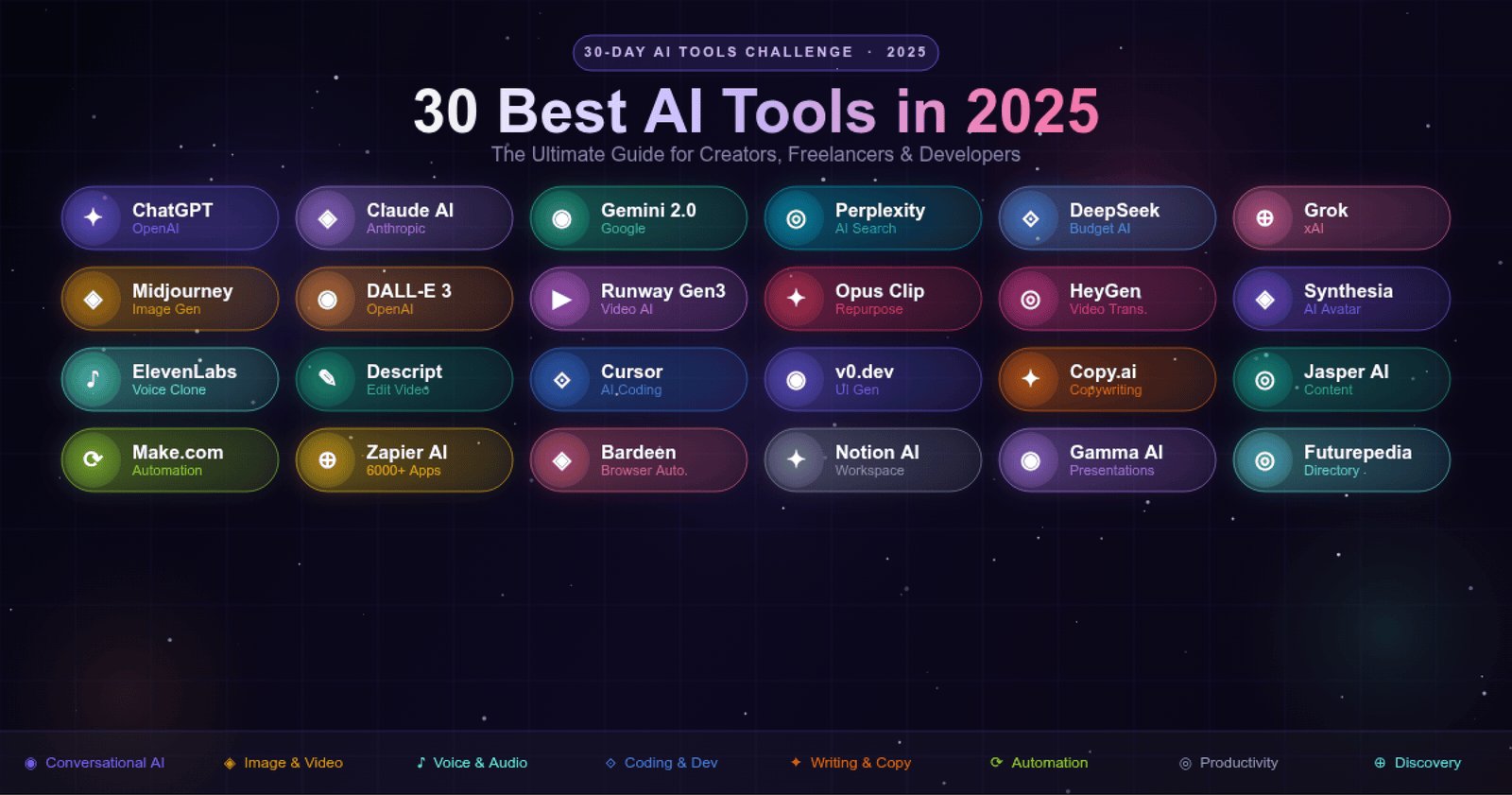1512x795 pixels.
Task: Click the "Voice Clone" subtitle text
Action: point(169,389)
